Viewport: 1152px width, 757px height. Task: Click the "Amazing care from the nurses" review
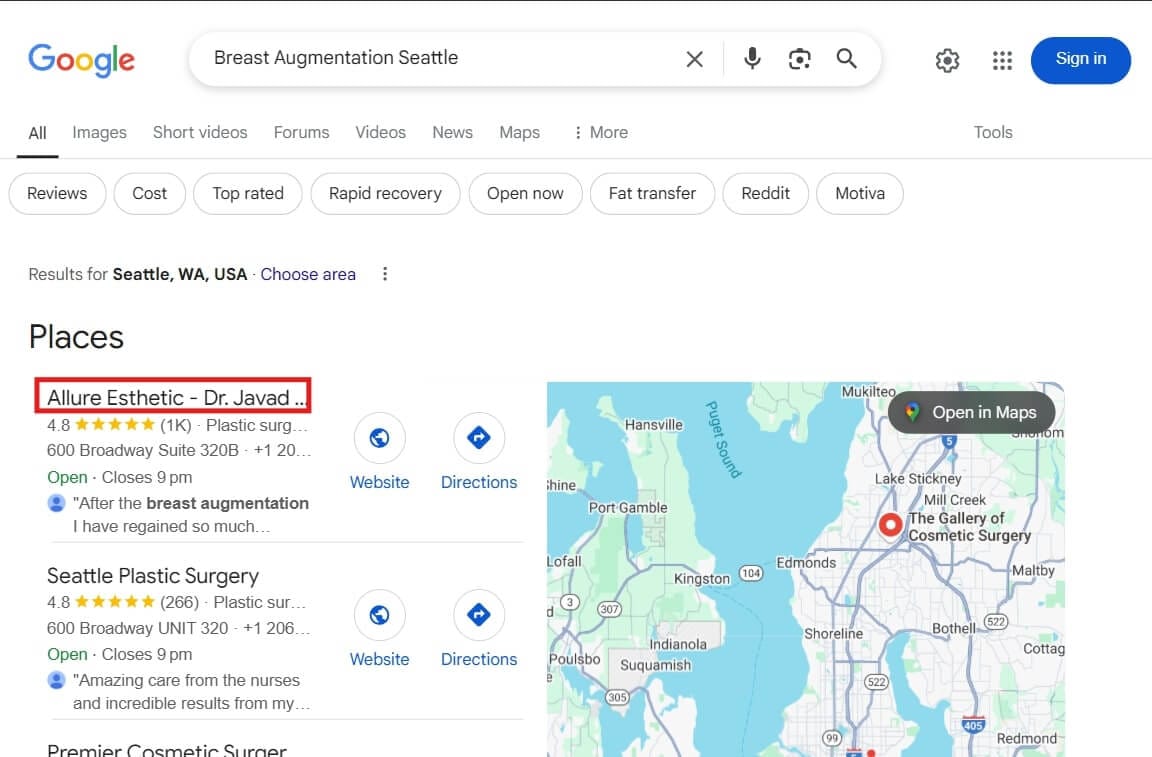pos(191,692)
